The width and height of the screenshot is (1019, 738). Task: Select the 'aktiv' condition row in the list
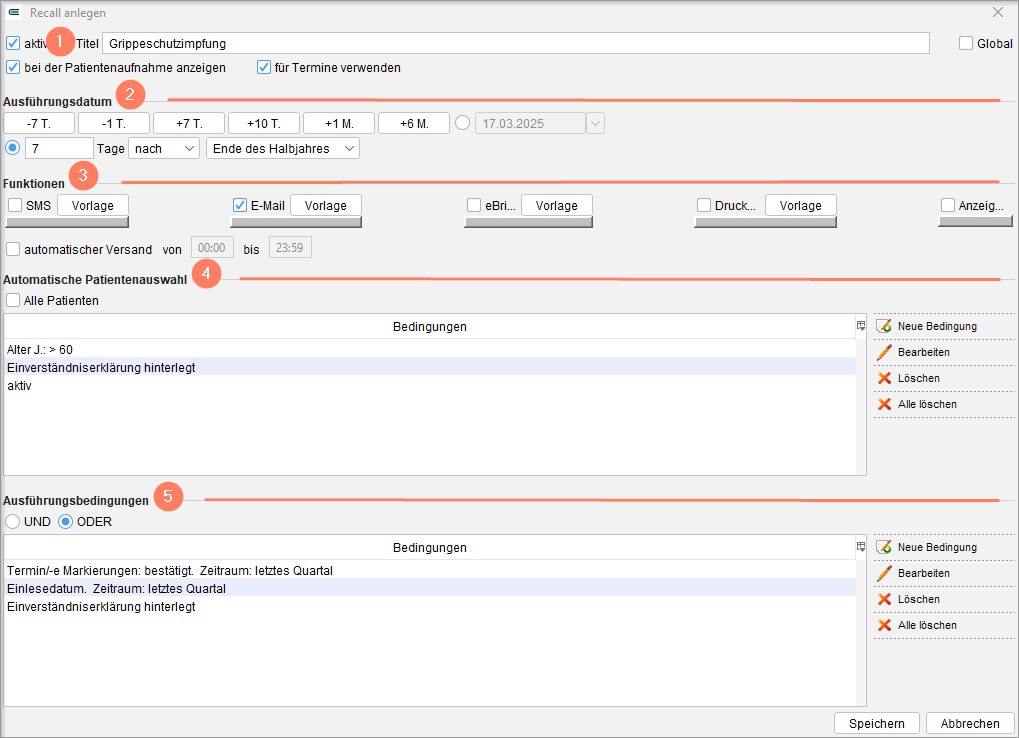click(x=430, y=386)
